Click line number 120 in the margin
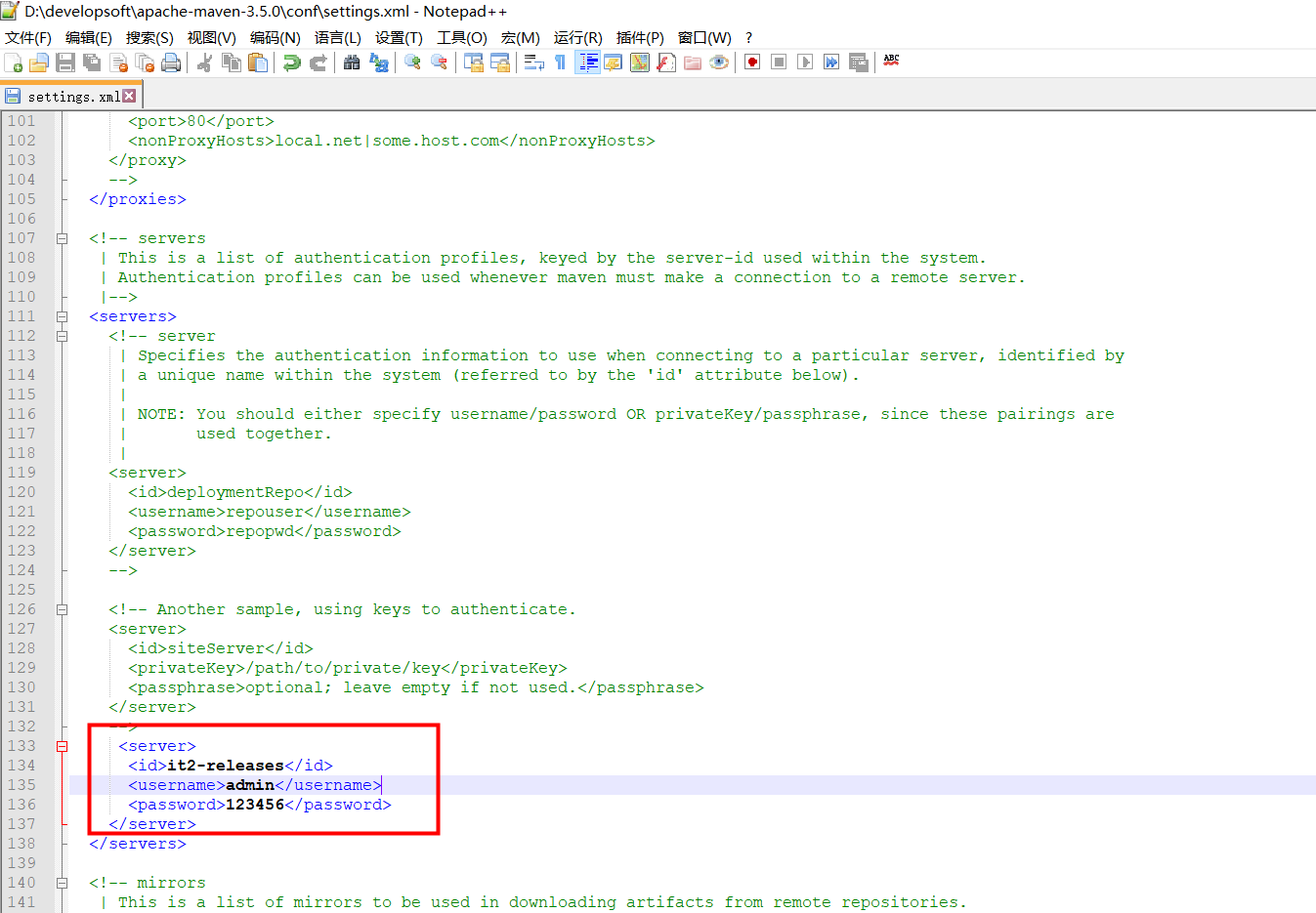Image resolution: width=1316 pixels, height=913 pixels. click(x=21, y=492)
